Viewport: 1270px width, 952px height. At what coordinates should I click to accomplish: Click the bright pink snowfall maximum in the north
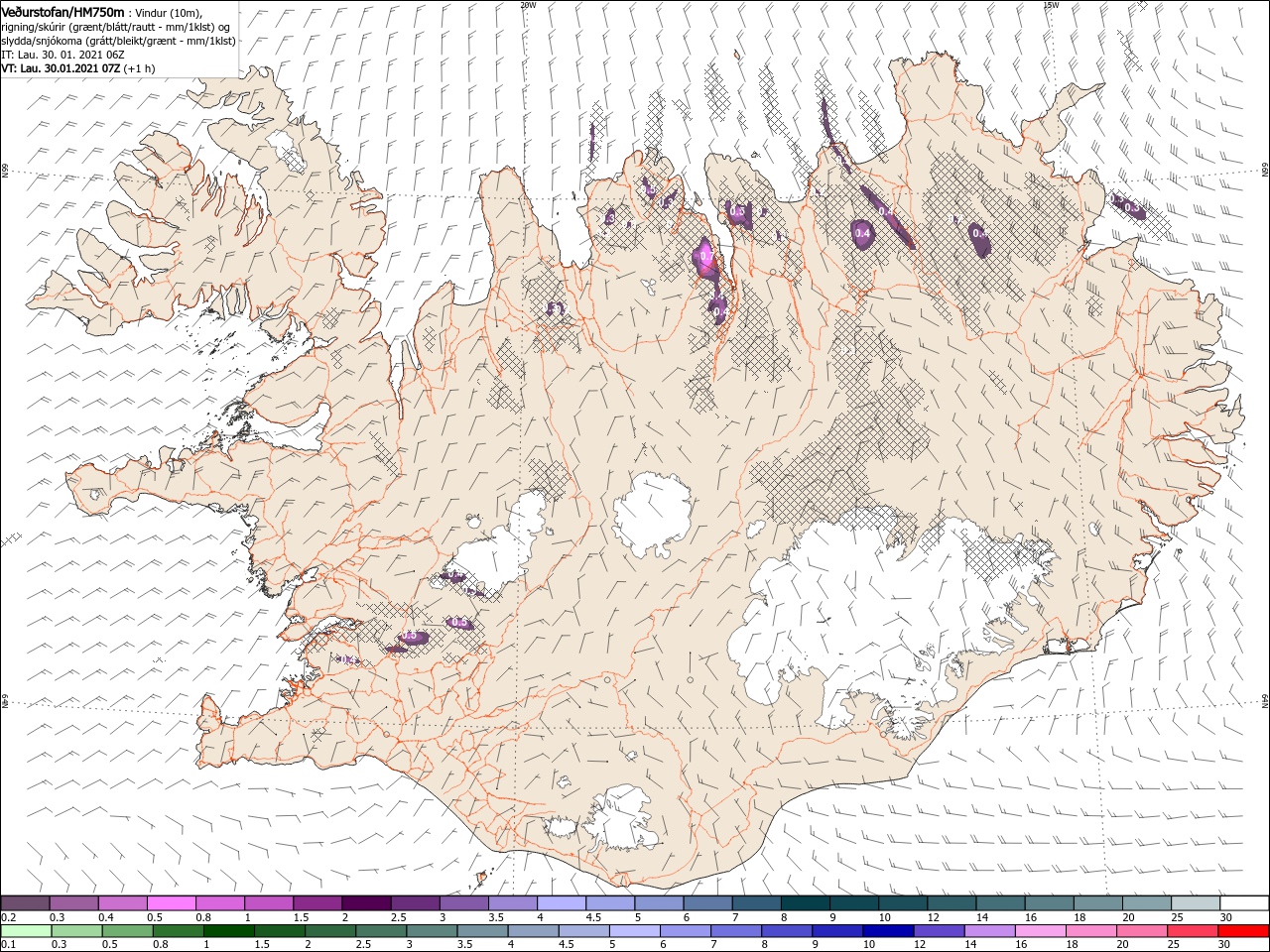(705, 257)
